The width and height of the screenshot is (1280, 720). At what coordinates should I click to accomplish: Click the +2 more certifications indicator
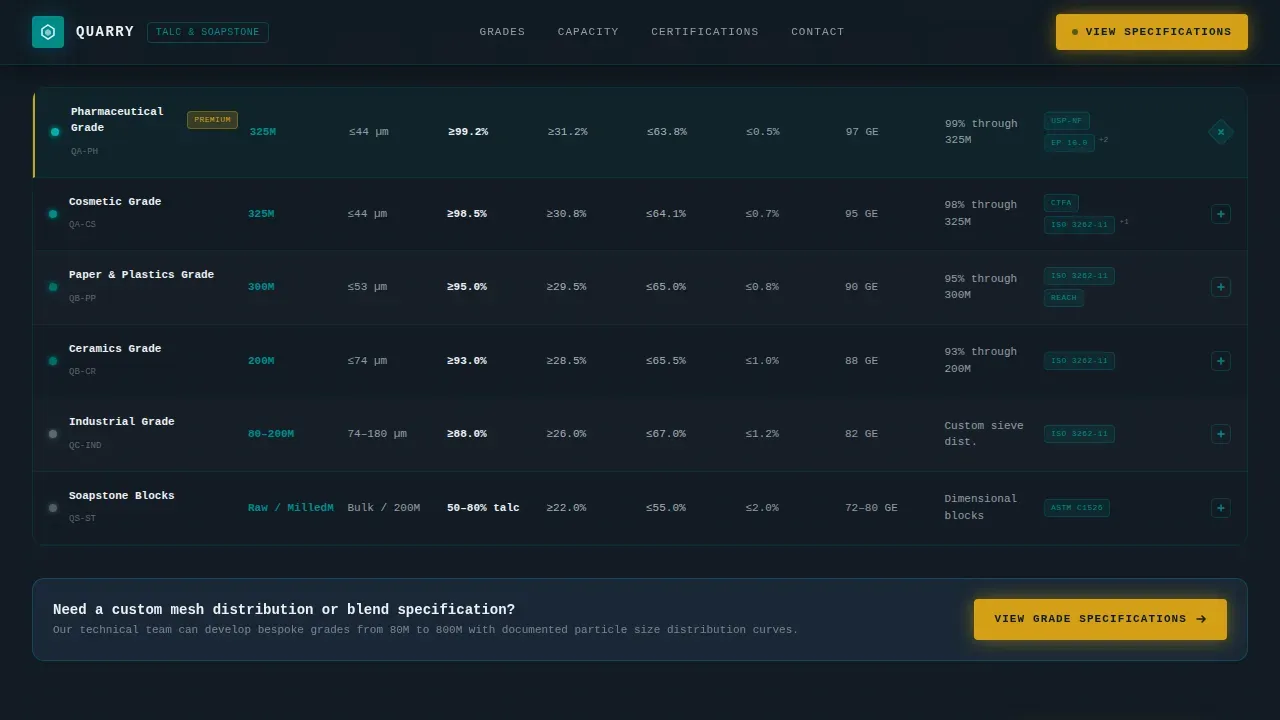pos(1104,140)
